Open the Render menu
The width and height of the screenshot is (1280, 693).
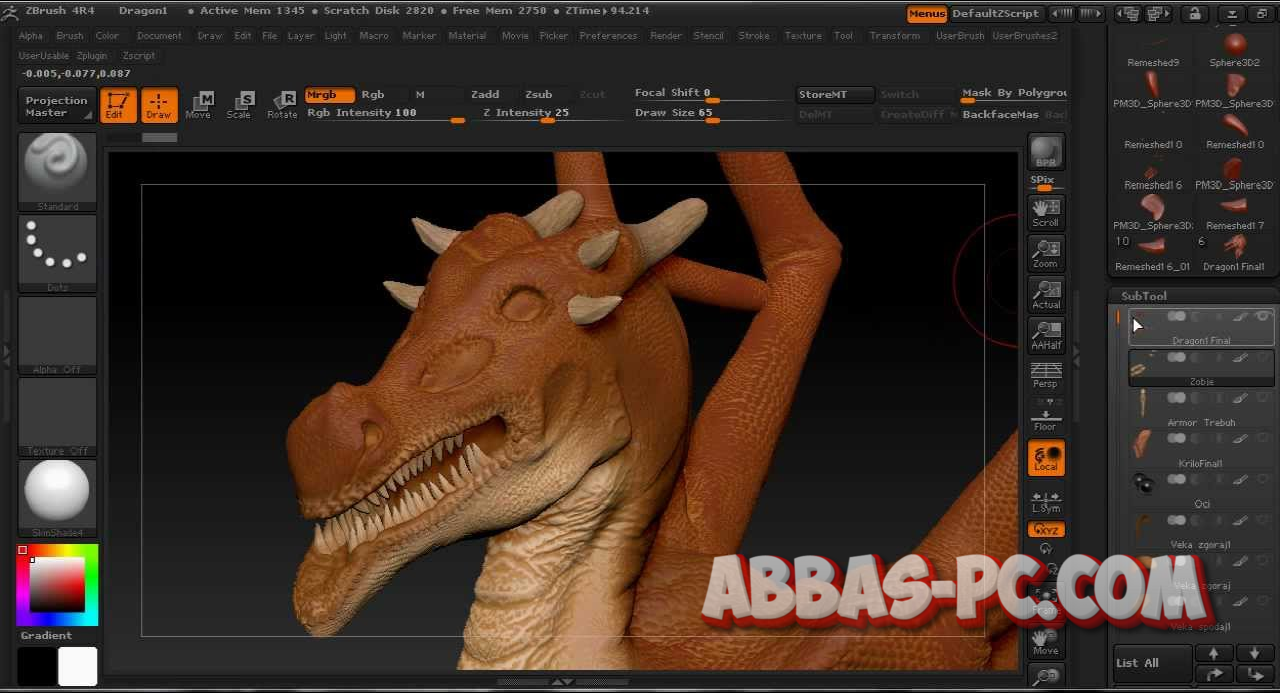(665, 35)
